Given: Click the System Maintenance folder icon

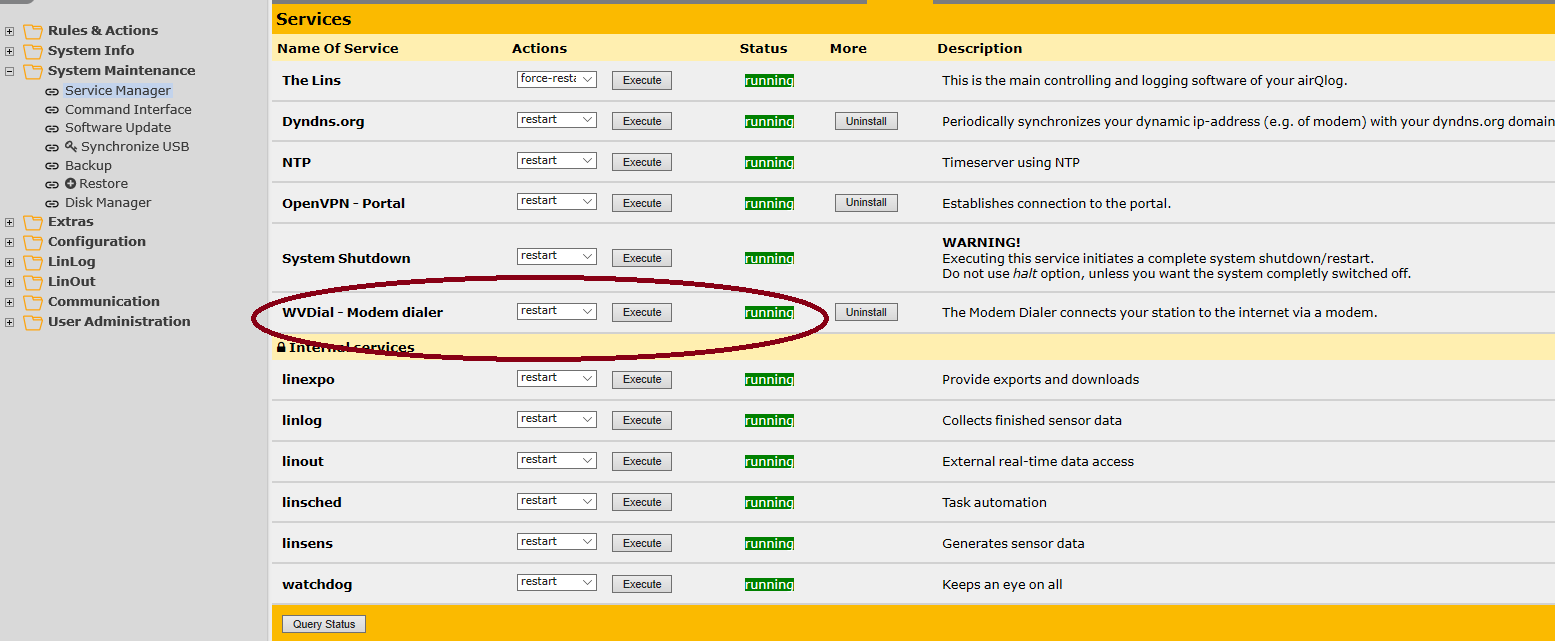Looking at the screenshot, I should coord(33,71).
